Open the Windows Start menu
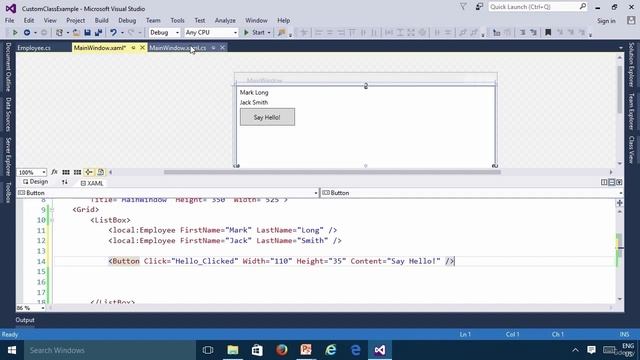The image size is (640, 360). point(12,350)
